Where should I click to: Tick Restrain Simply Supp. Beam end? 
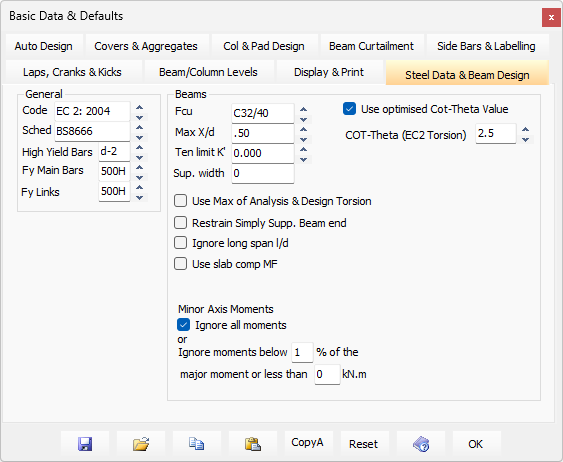180,223
